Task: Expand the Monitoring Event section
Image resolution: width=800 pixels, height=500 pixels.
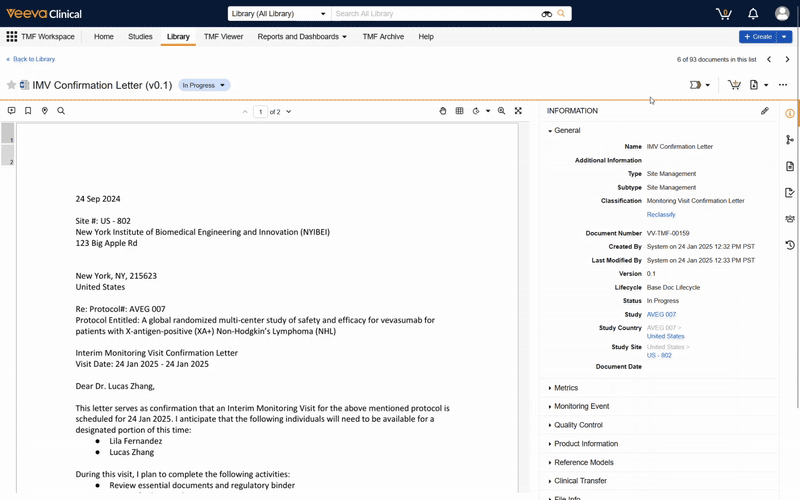Action: (578, 407)
